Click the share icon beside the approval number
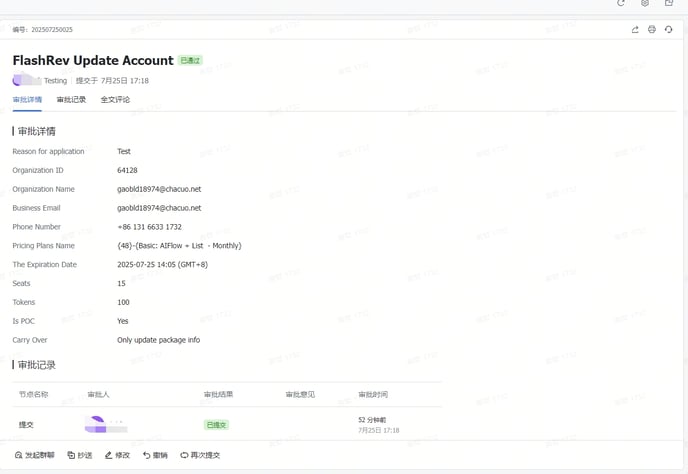 pos(635,29)
